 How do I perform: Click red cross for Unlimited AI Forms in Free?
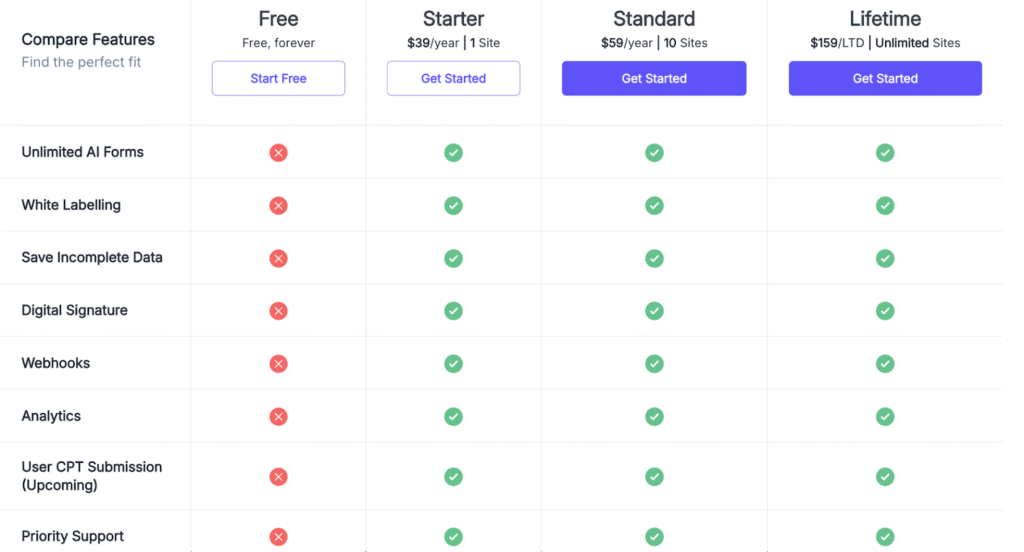click(x=278, y=153)
